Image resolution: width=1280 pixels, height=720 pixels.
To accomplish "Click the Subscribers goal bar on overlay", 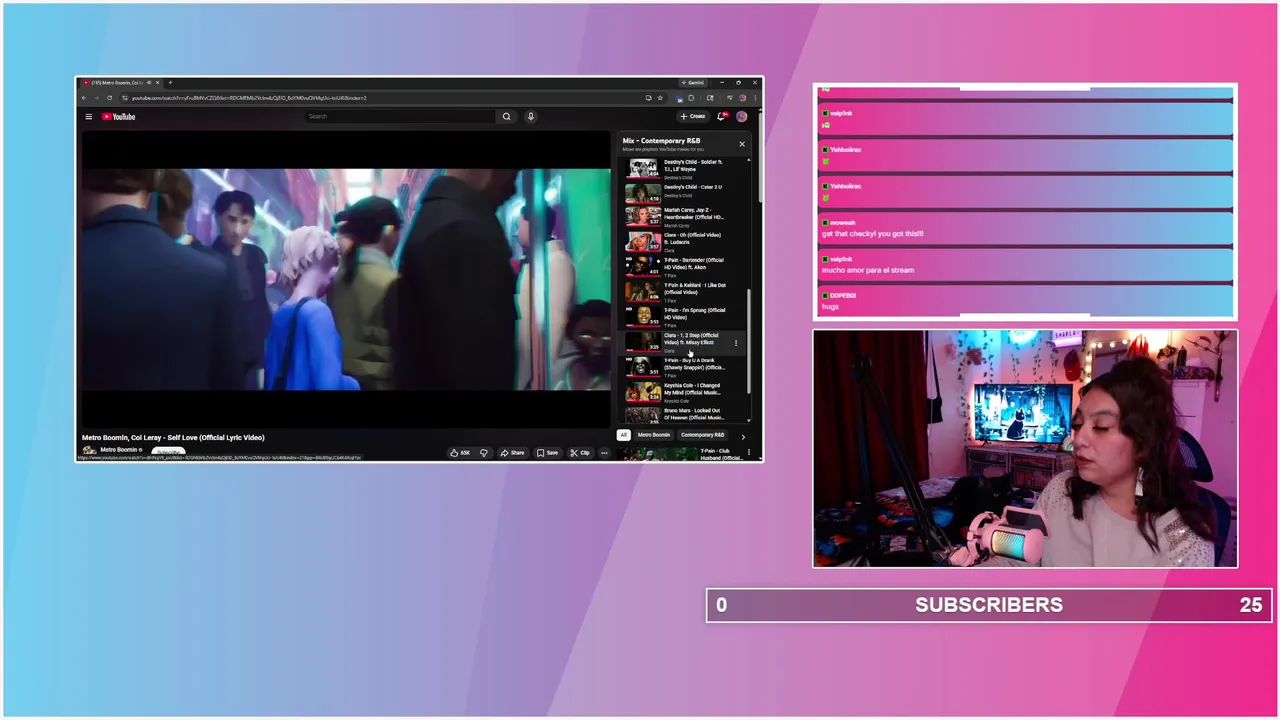I will coord(989,605).
